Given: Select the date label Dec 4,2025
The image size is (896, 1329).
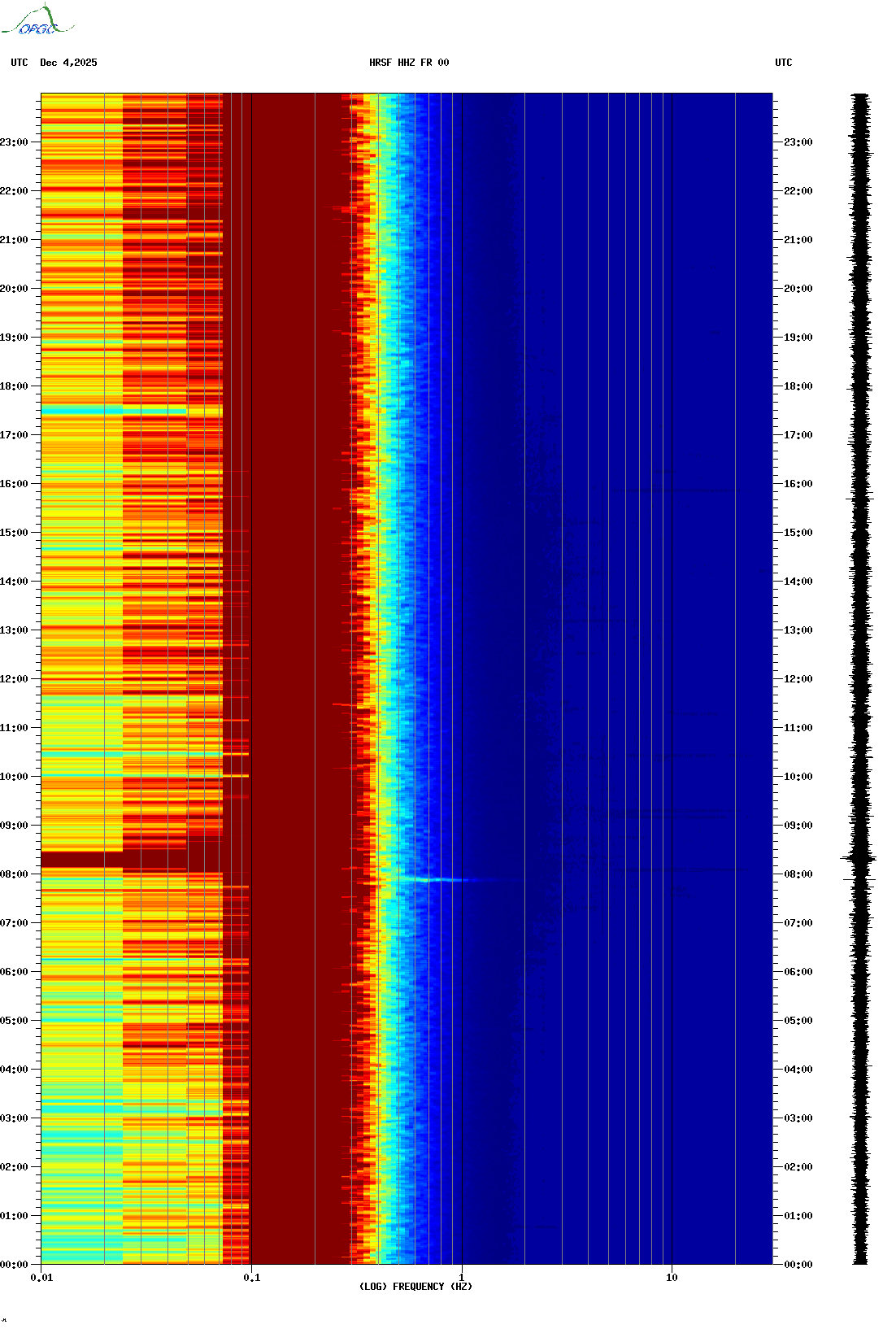Looking at the screenshot, I should tap(68, 63).
